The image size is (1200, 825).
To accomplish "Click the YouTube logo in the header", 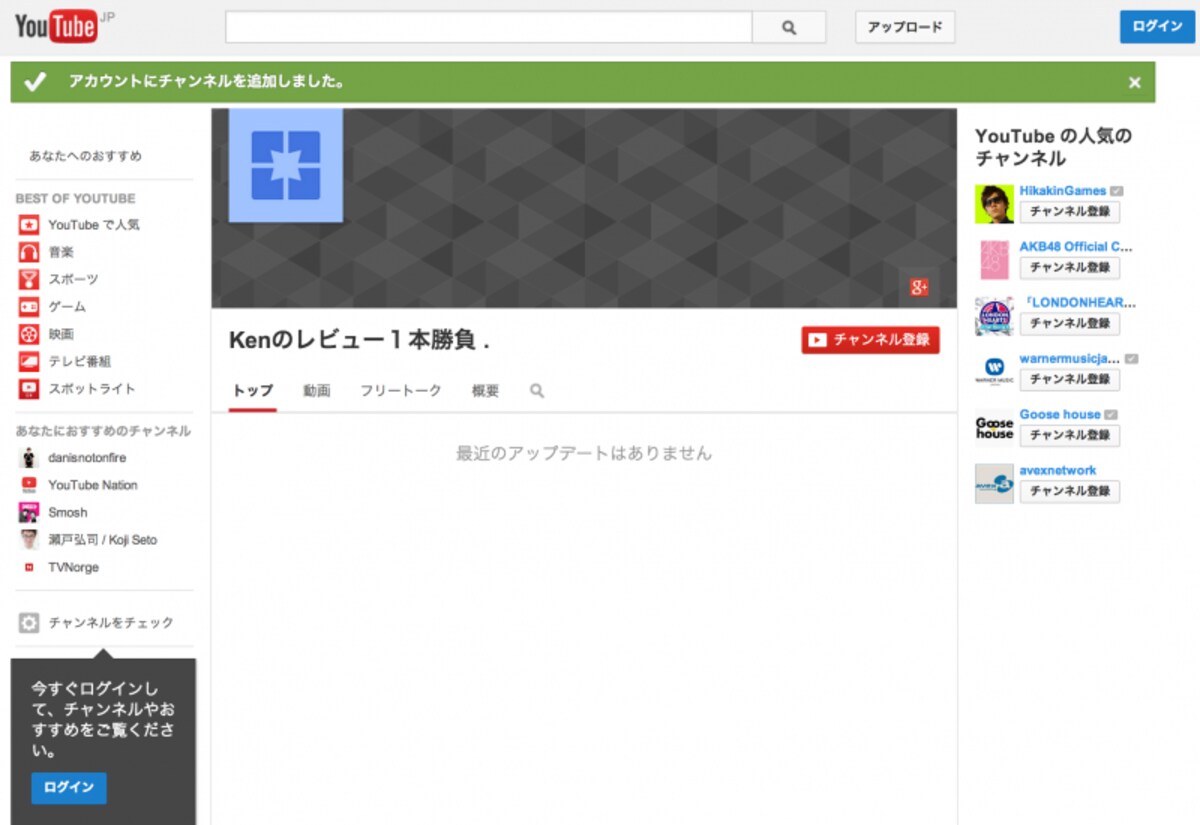I will [57, 27].
